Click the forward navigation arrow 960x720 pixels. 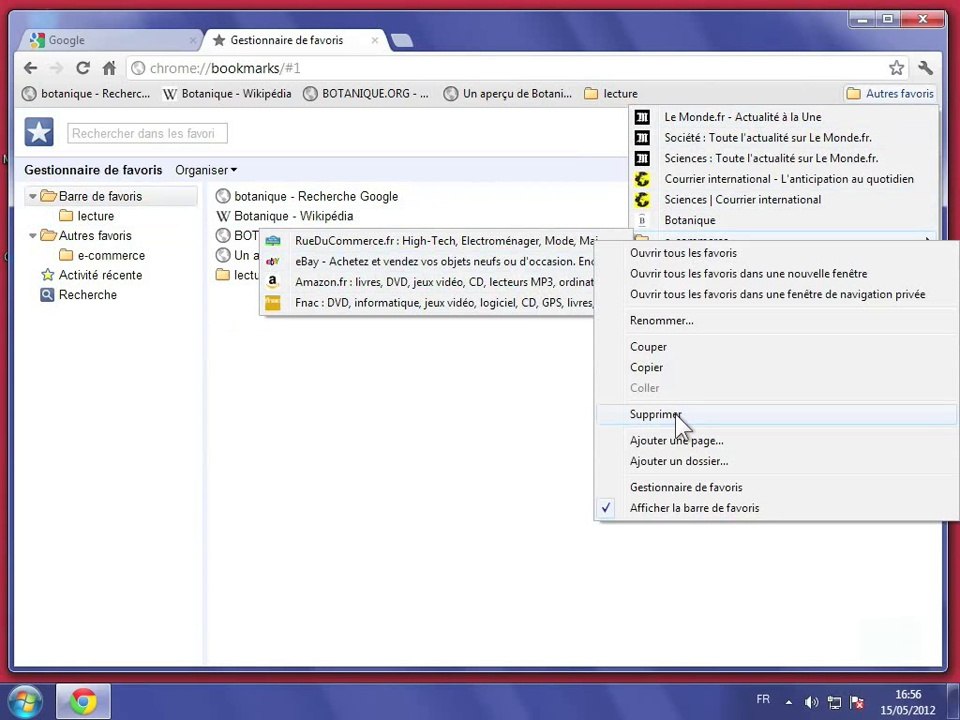click(x=56, y=68)
